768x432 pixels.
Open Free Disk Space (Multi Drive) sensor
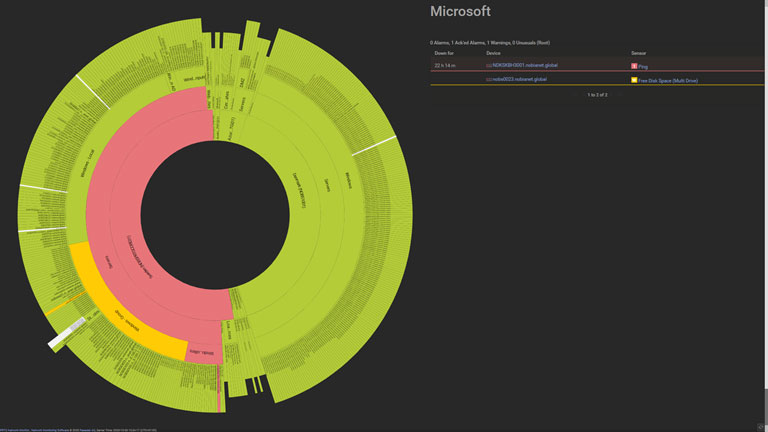tap(672, 80)
